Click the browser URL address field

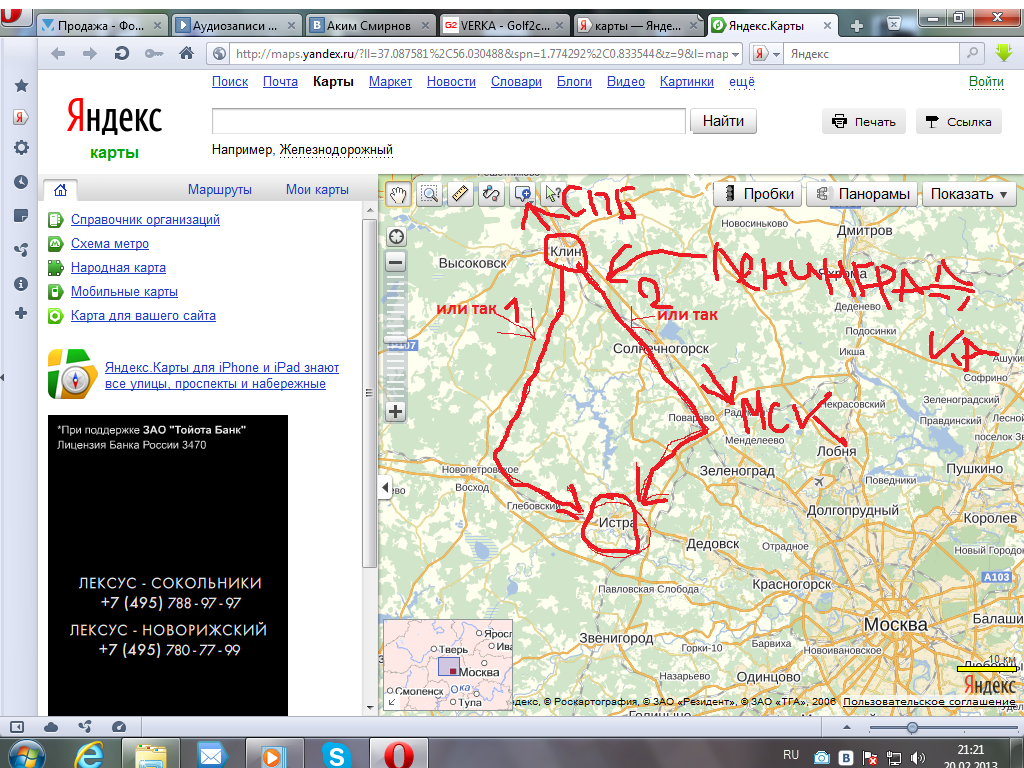point(481,54)
